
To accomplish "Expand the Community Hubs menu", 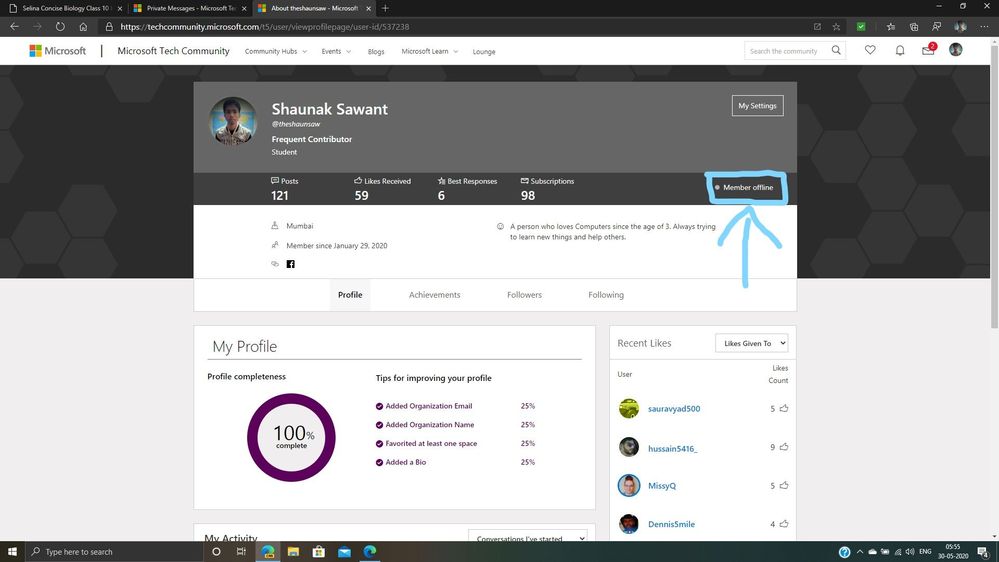I will 276,52.
